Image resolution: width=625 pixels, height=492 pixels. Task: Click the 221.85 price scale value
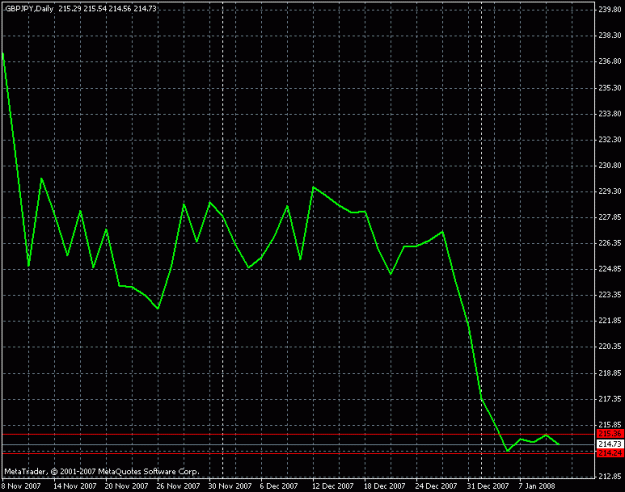(610, 321)
